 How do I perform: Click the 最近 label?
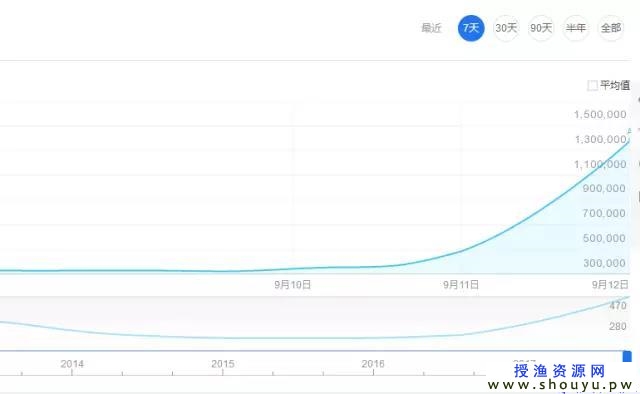point(431,28)
